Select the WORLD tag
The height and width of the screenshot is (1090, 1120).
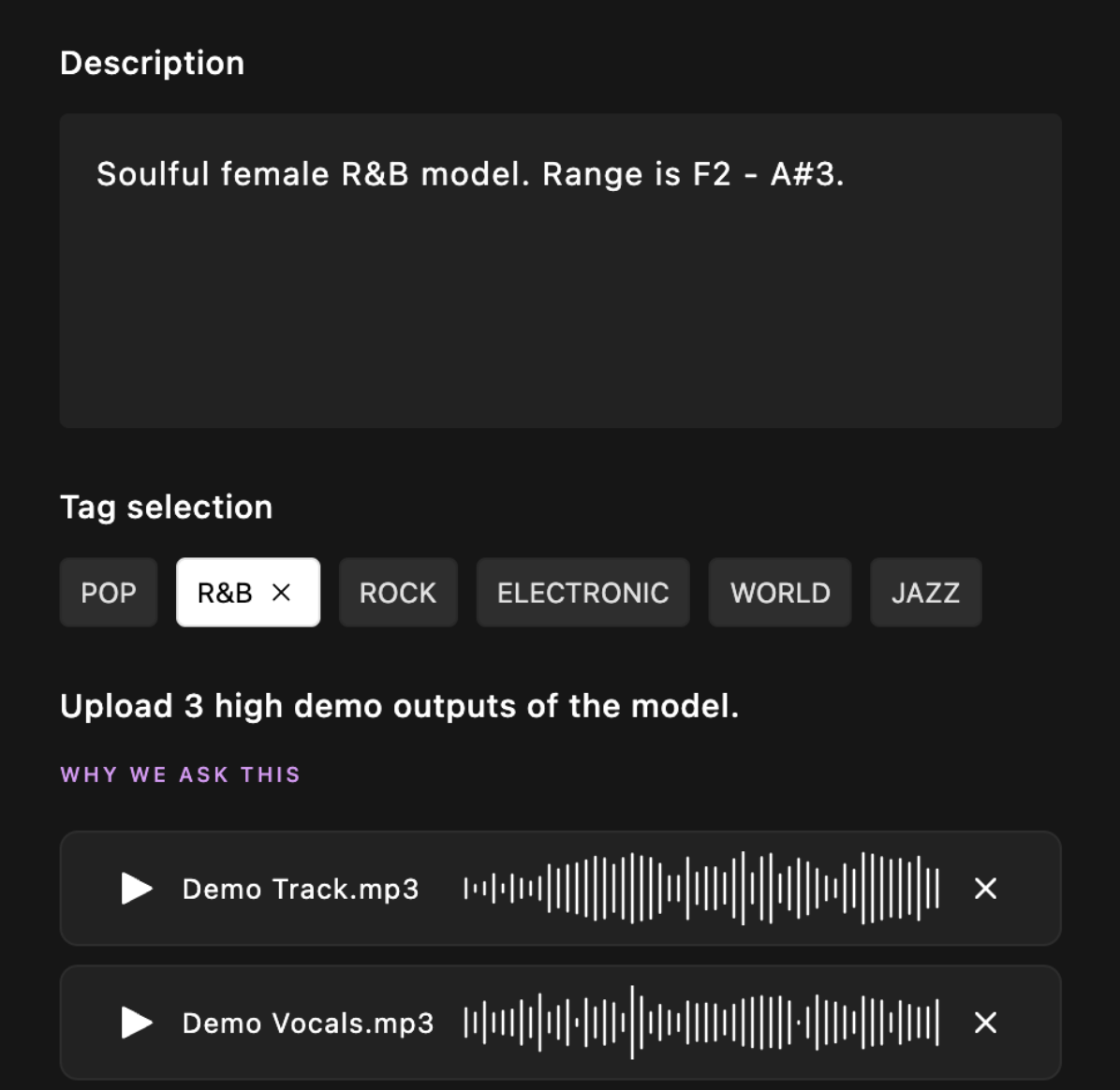click(x=780, y=592)
